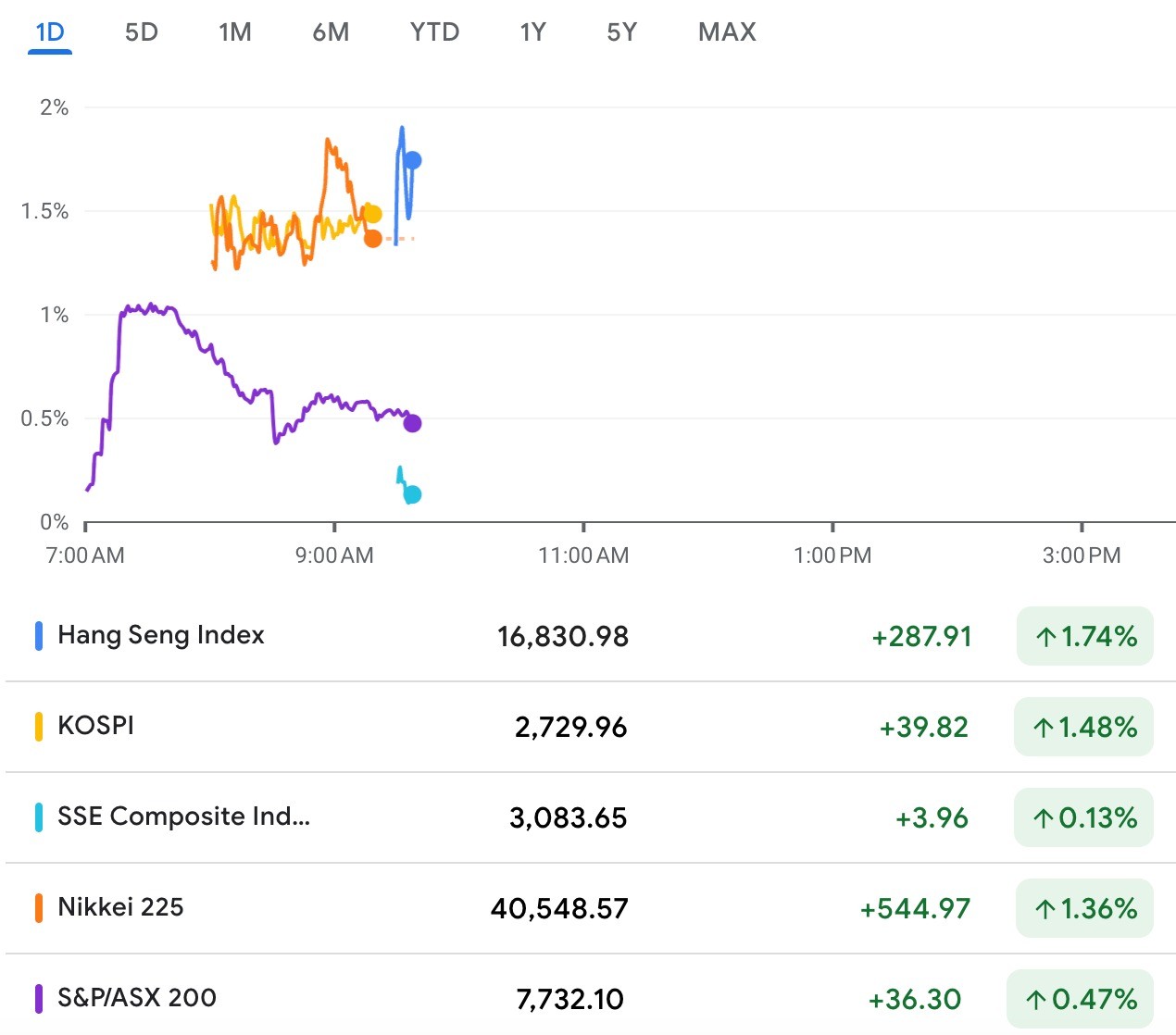Image resolution: width=1176 pixels, height=1035 pixels.
Task: Click the blue Hang Seng endpoint dot on chart
Action: 412,161
